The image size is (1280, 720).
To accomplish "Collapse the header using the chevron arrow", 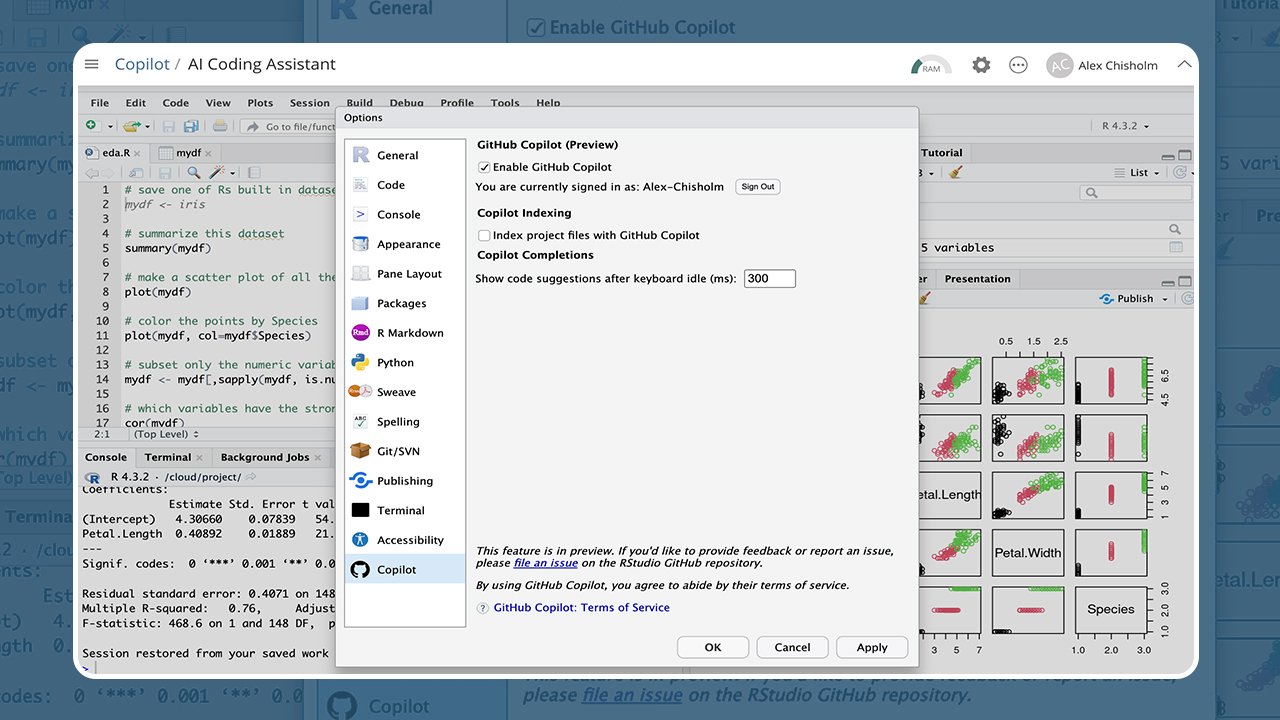I will tap(1184, 65).
